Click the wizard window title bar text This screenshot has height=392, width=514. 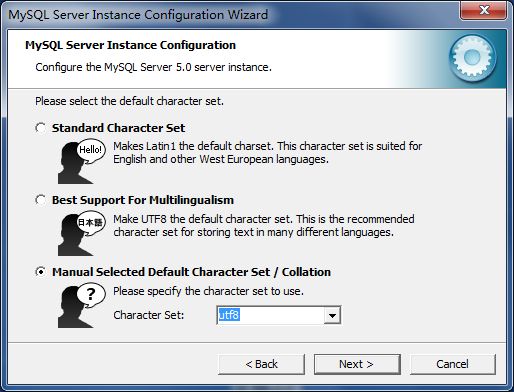pos(138,15)
